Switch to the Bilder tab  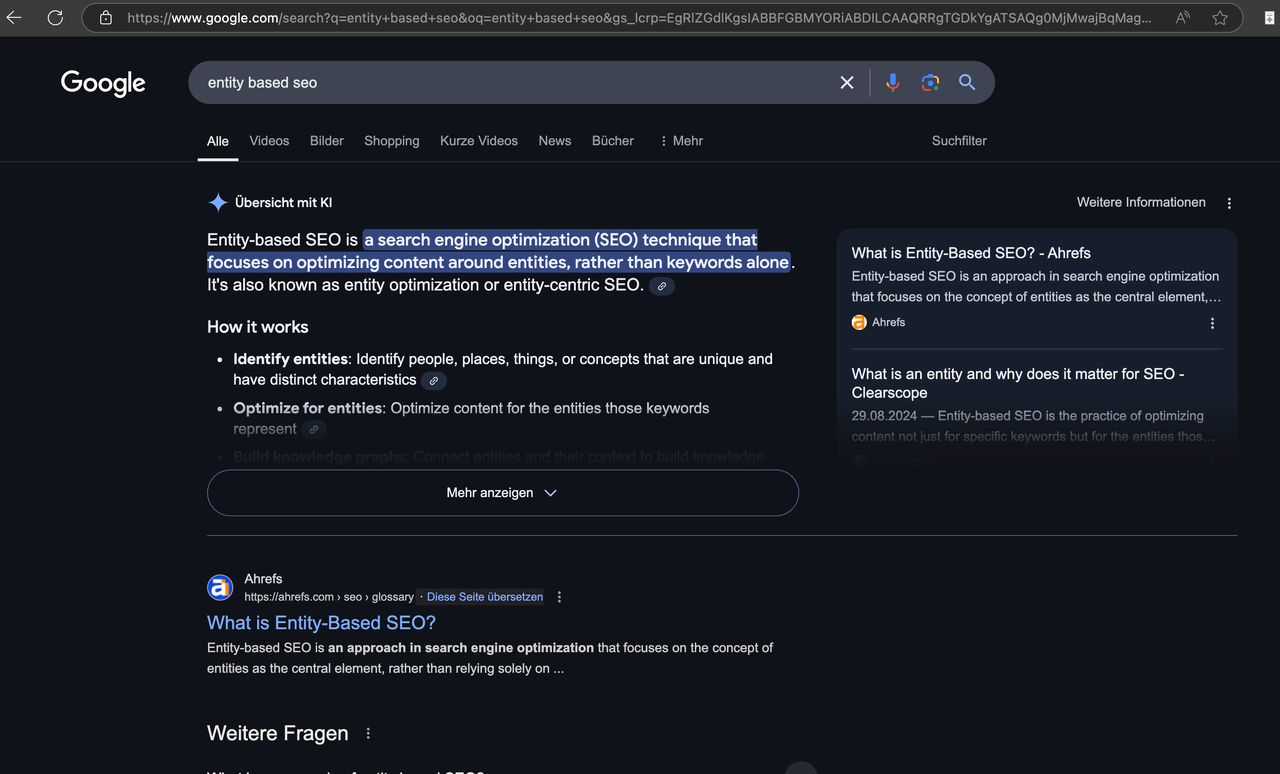pyautogui.click(x=326, y=141)
